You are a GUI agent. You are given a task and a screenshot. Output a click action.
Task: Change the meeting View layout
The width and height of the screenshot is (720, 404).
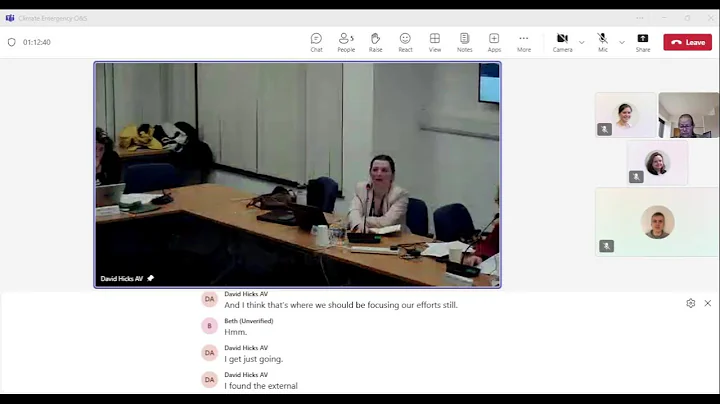coord(434,42)
